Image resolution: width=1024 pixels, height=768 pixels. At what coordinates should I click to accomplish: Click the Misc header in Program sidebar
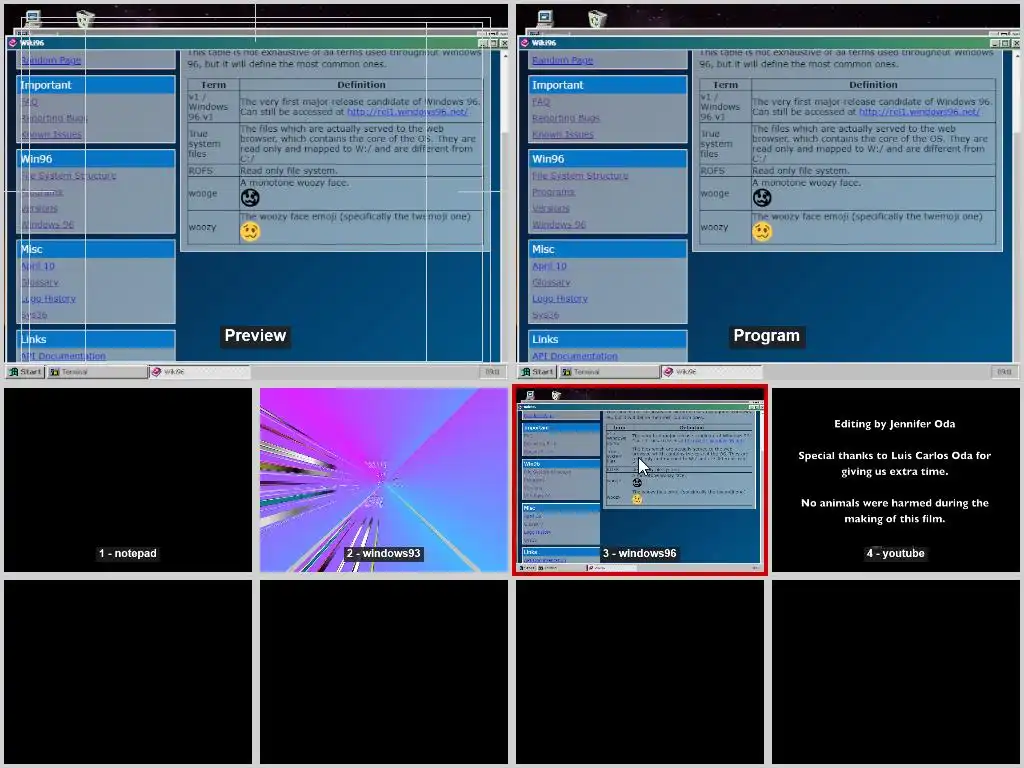[x=607, y=249]
